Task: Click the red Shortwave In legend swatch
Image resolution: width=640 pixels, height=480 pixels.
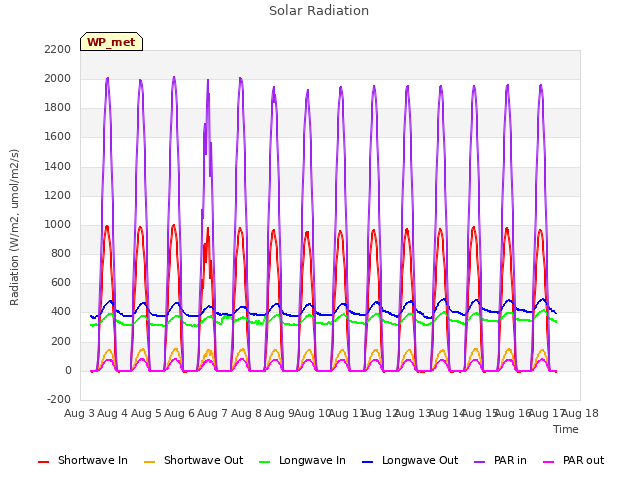Action: click(44, 462)
